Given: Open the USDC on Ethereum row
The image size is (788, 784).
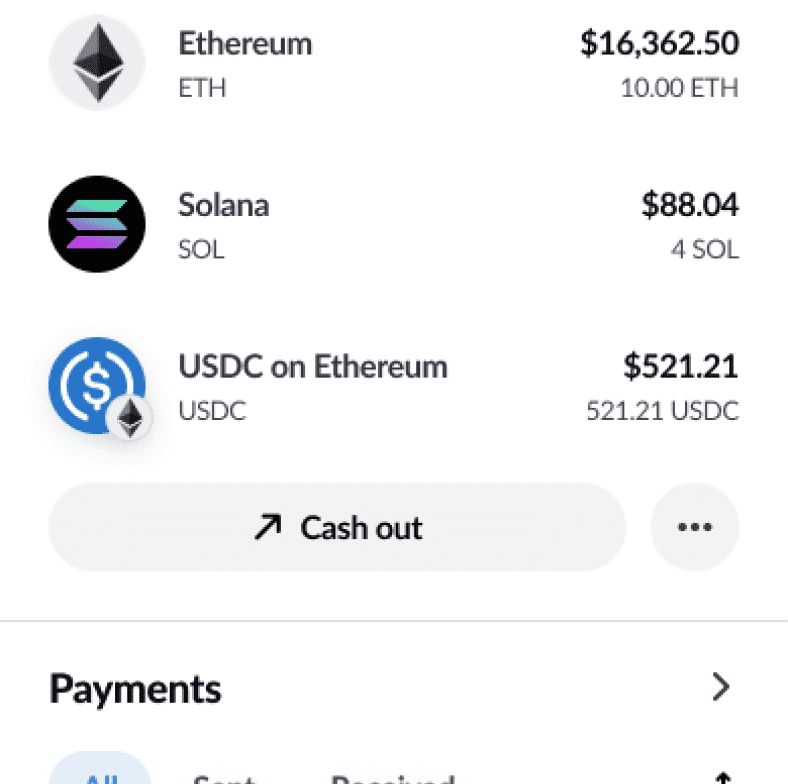Looking at the screenshot, I should 394,386.
